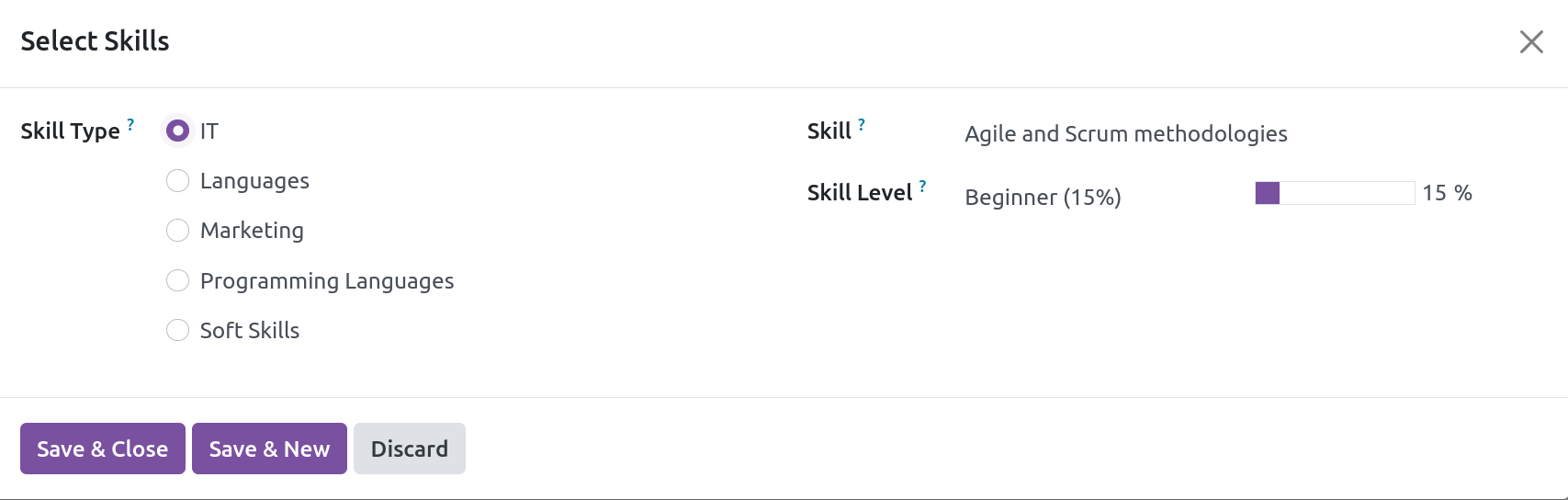The image size is (1568, 500).
Task: Open the Skill Level help question mark
Action: pyautogui.click(x=922, y=186)
